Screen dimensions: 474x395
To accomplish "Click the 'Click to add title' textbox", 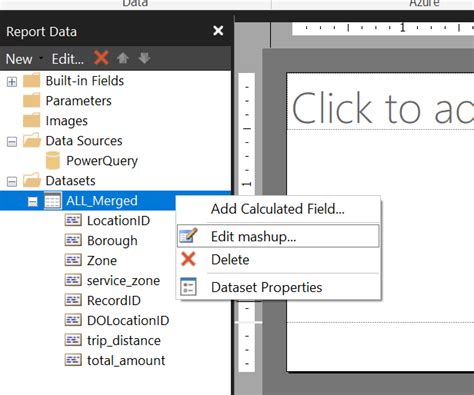I will (380, 102).
